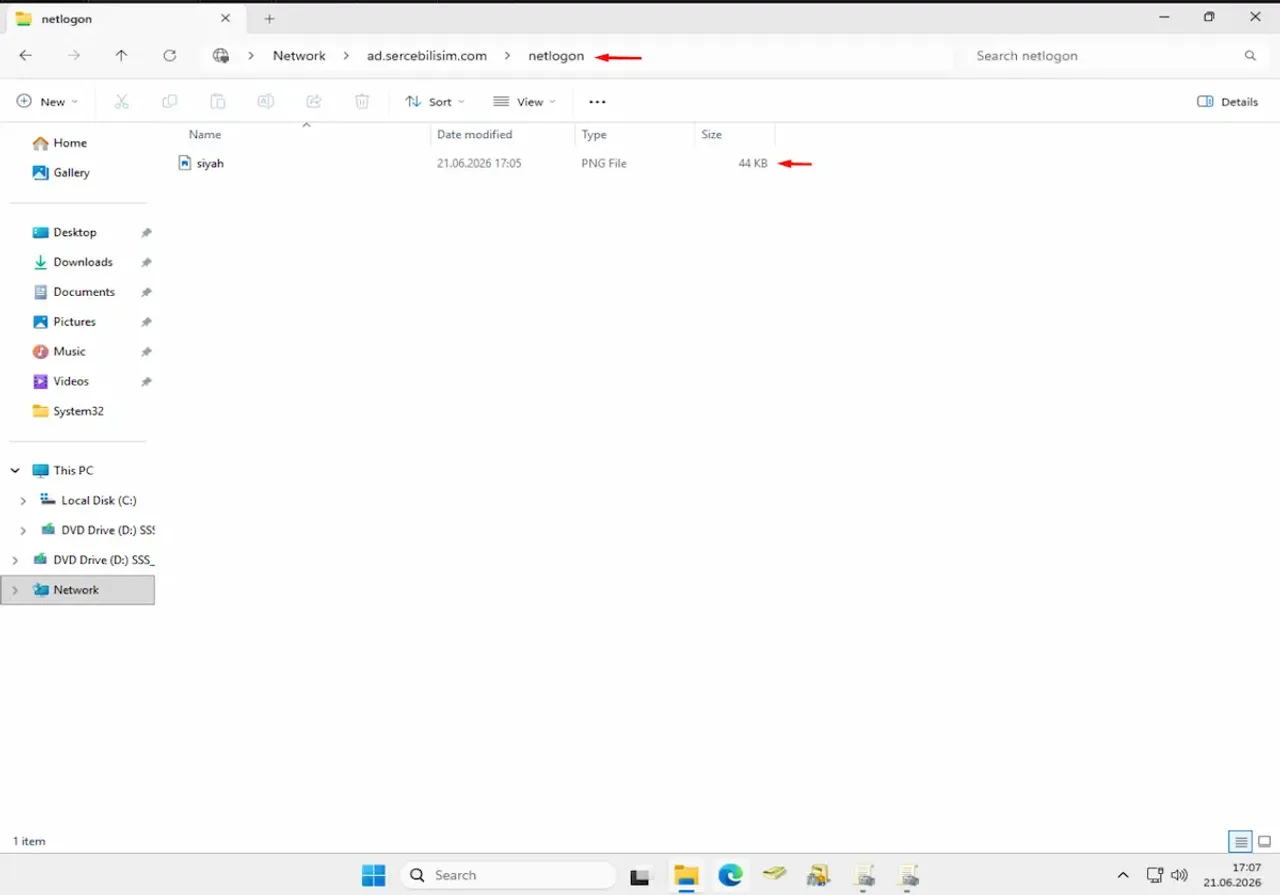Click the PNG File type cell
Screen dimensions: 1280x895
click(x=604, y=163)
